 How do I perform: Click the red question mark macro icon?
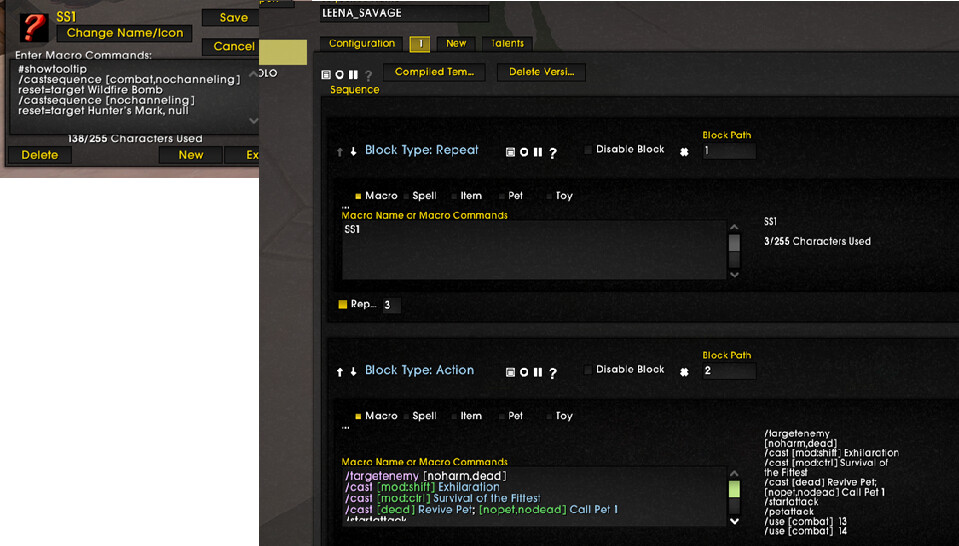[x=34, y=26]
